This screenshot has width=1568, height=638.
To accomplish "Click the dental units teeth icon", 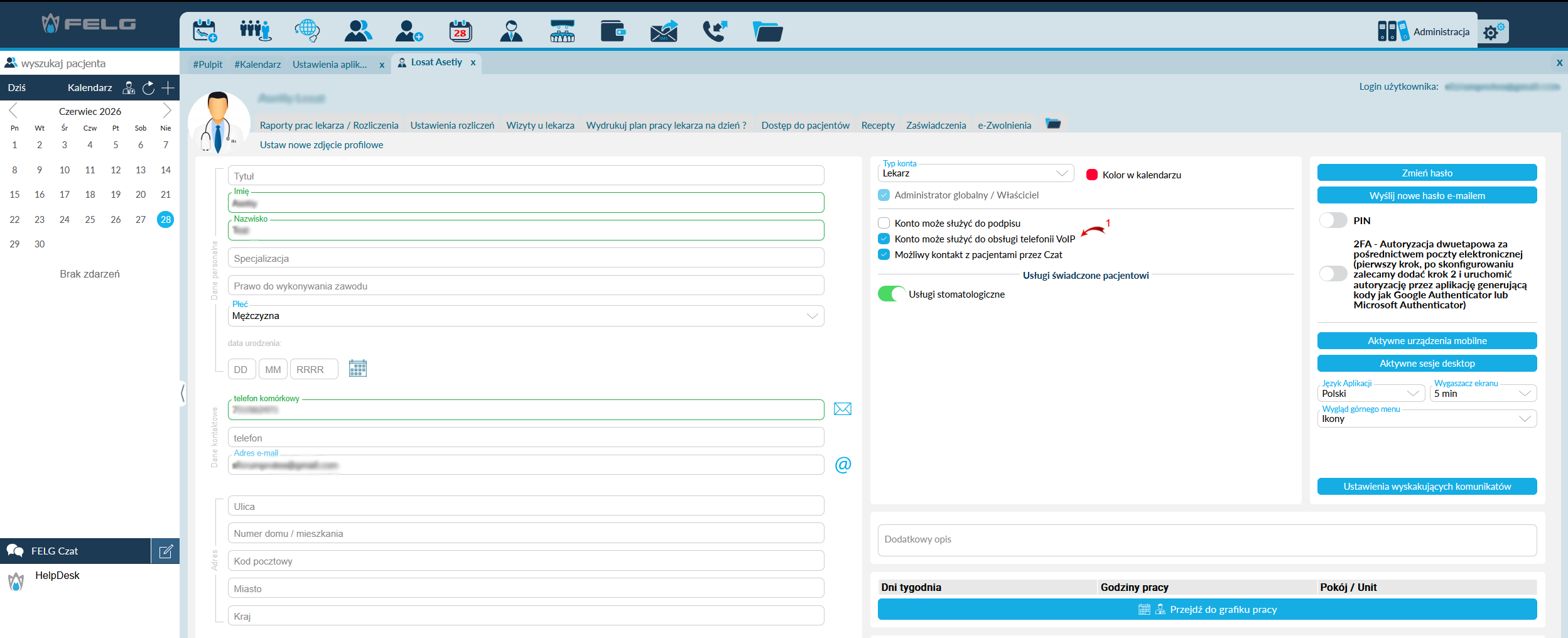I will coord(562,31).
